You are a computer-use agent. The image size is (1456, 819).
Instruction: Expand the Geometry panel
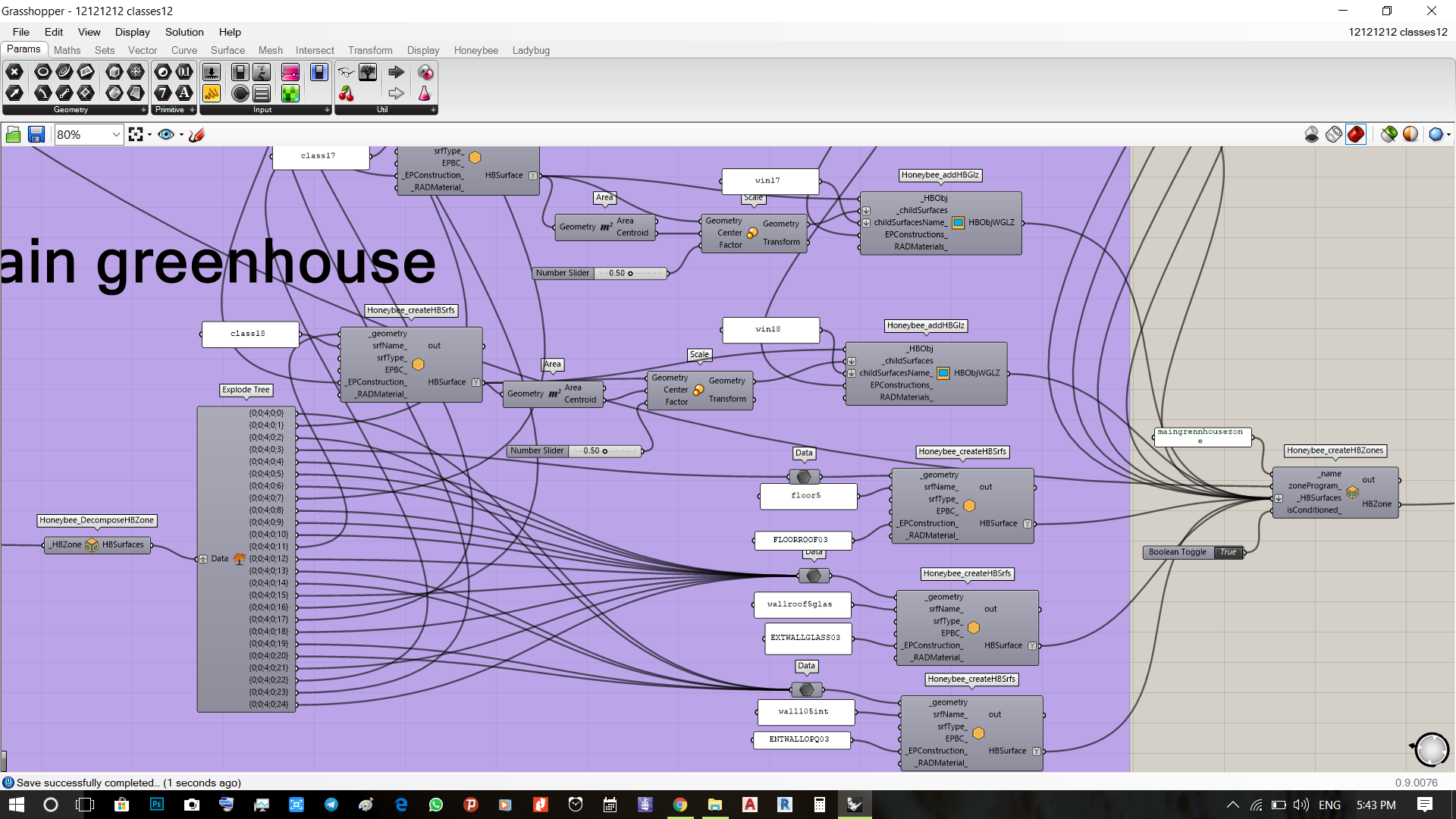pyautogui.click(x=143, y=110)
